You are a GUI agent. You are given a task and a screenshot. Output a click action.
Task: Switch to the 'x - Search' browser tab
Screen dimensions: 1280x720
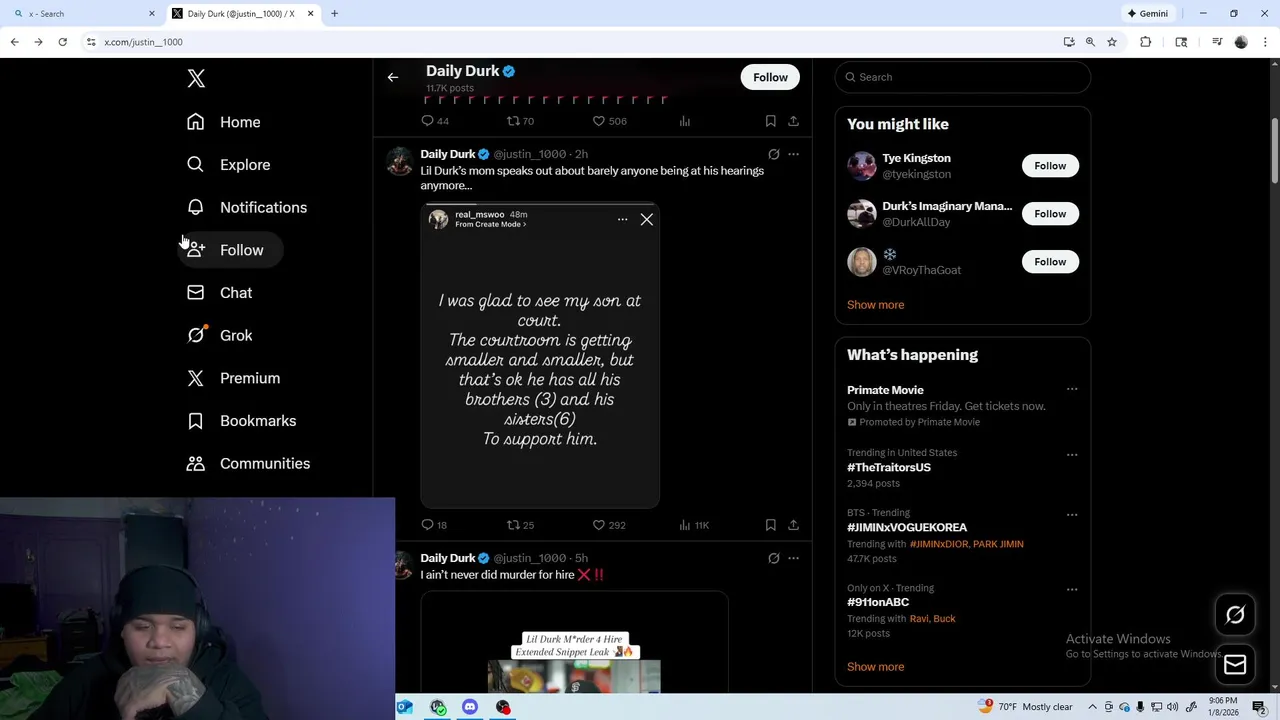83,13
